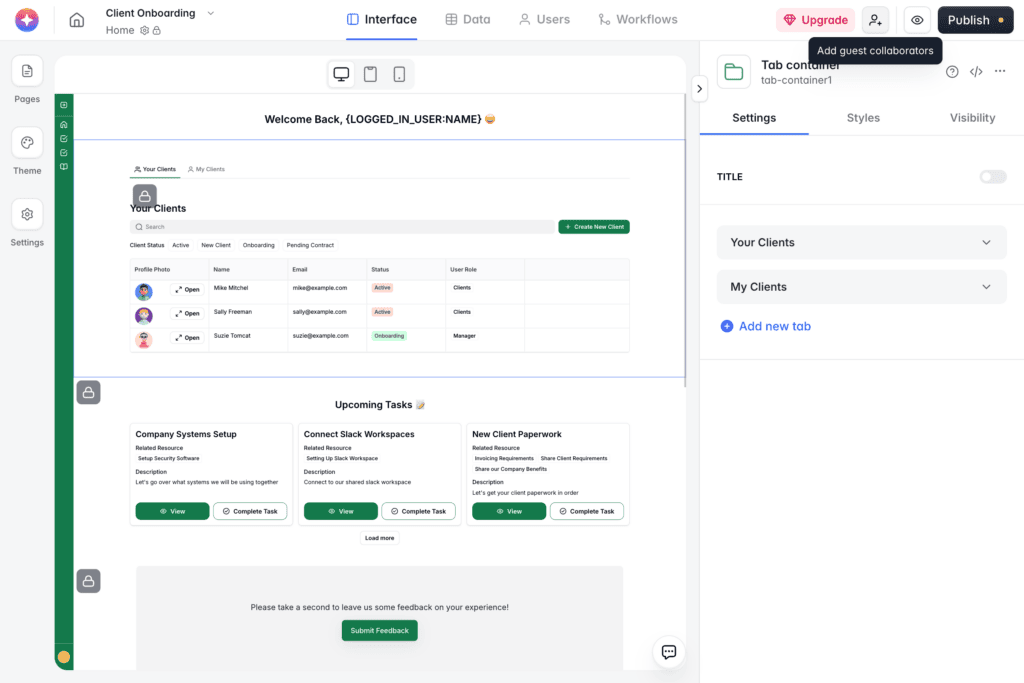Open the app Settings in left sidebar

27,214
